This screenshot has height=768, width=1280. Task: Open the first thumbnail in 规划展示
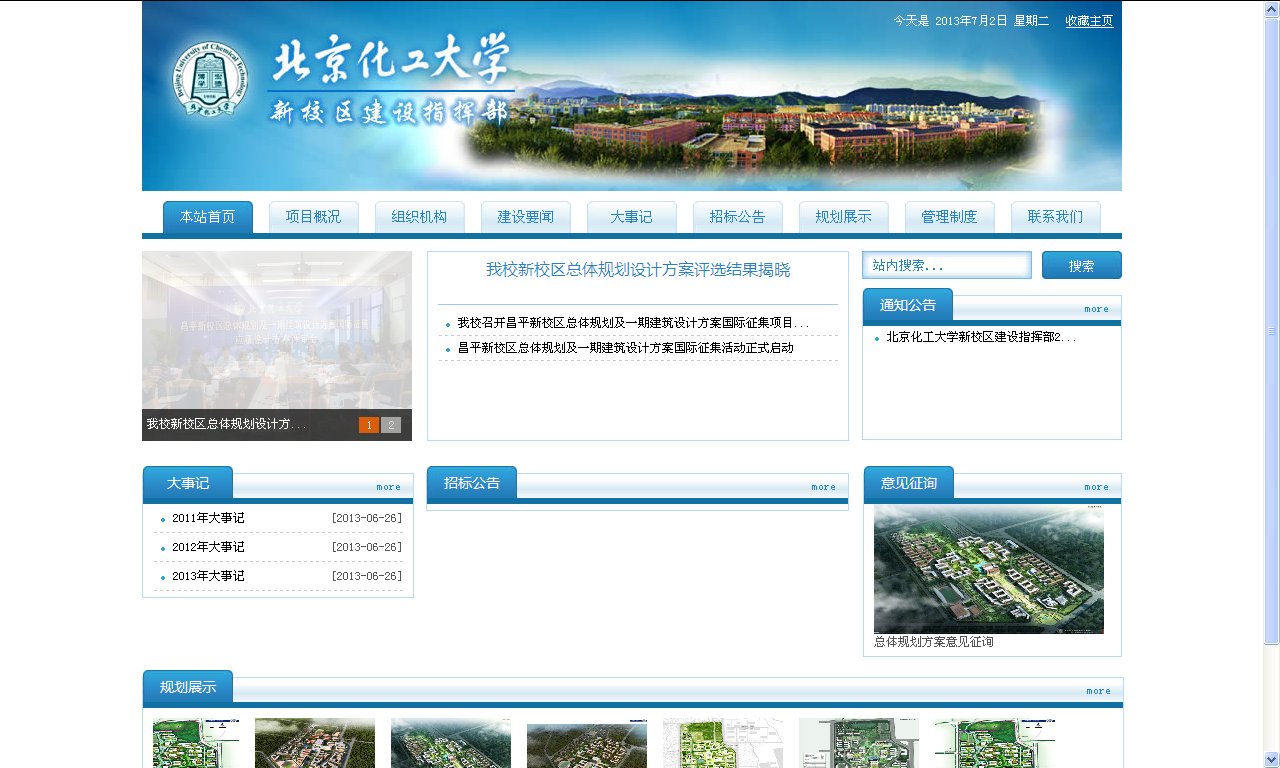196,743
